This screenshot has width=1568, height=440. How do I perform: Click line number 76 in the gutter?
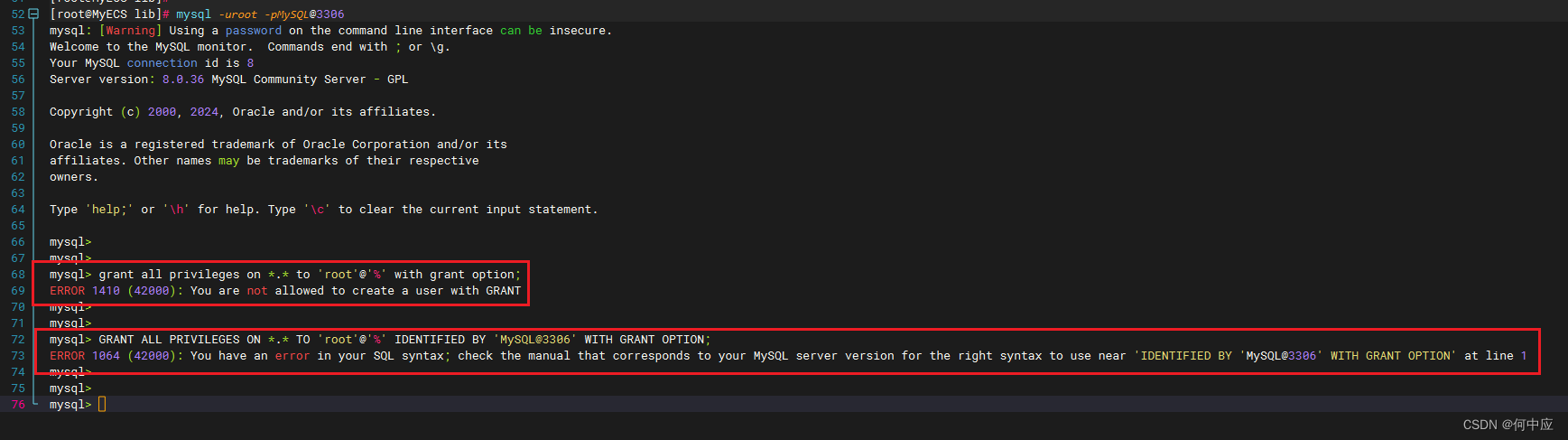pyautogui.click(x=18, y=405)
